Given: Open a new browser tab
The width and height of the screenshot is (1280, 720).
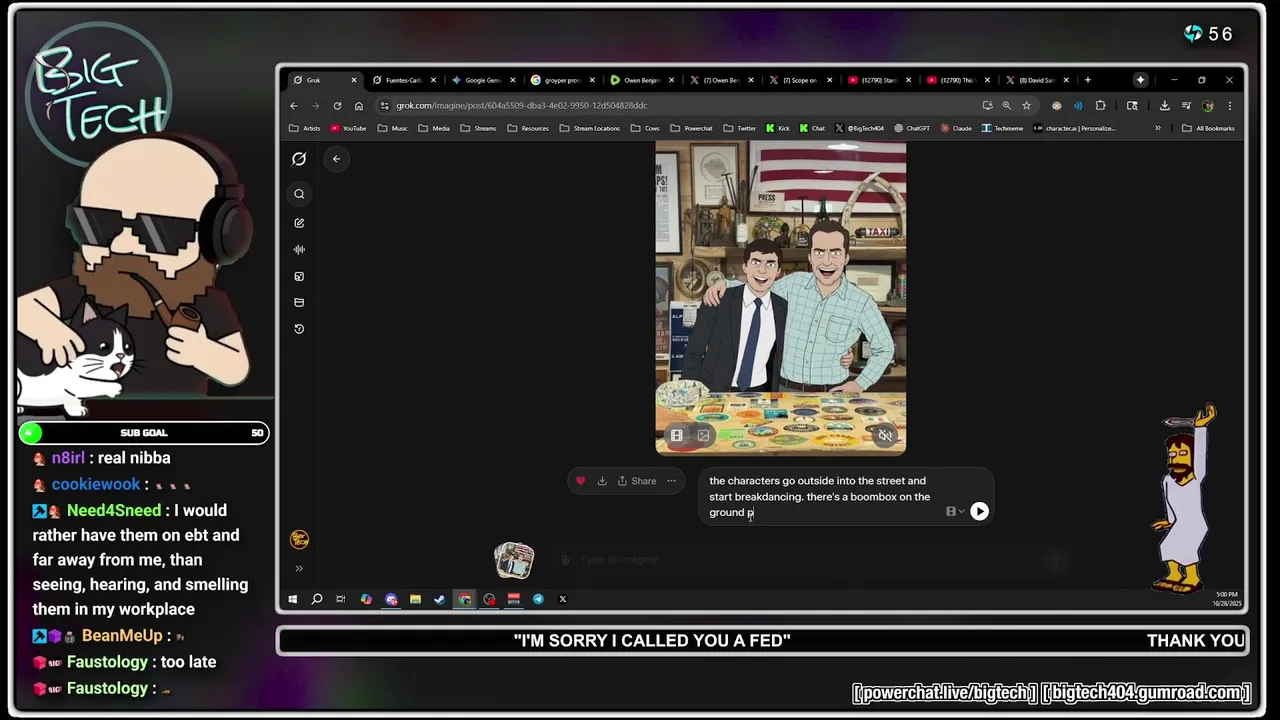Looking at the screenshot, I should (x=1088, y=80).
